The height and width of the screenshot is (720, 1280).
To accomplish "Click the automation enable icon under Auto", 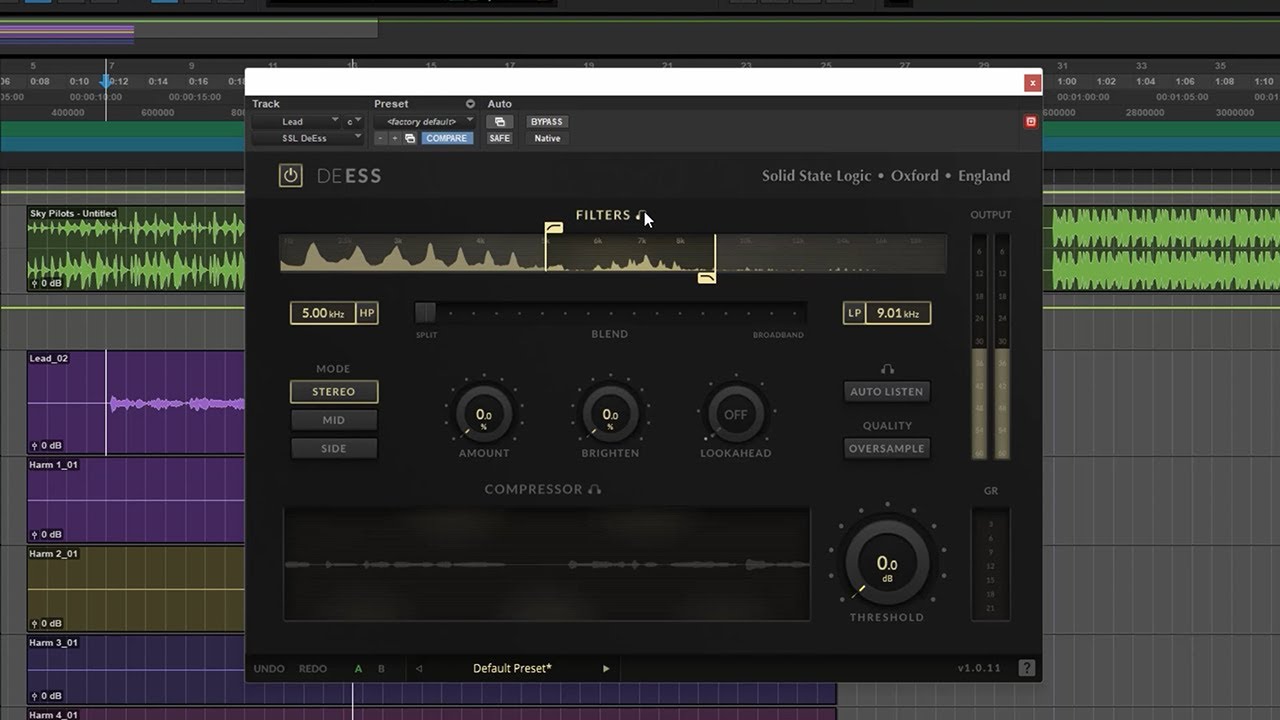I will (x=499, y=122).
